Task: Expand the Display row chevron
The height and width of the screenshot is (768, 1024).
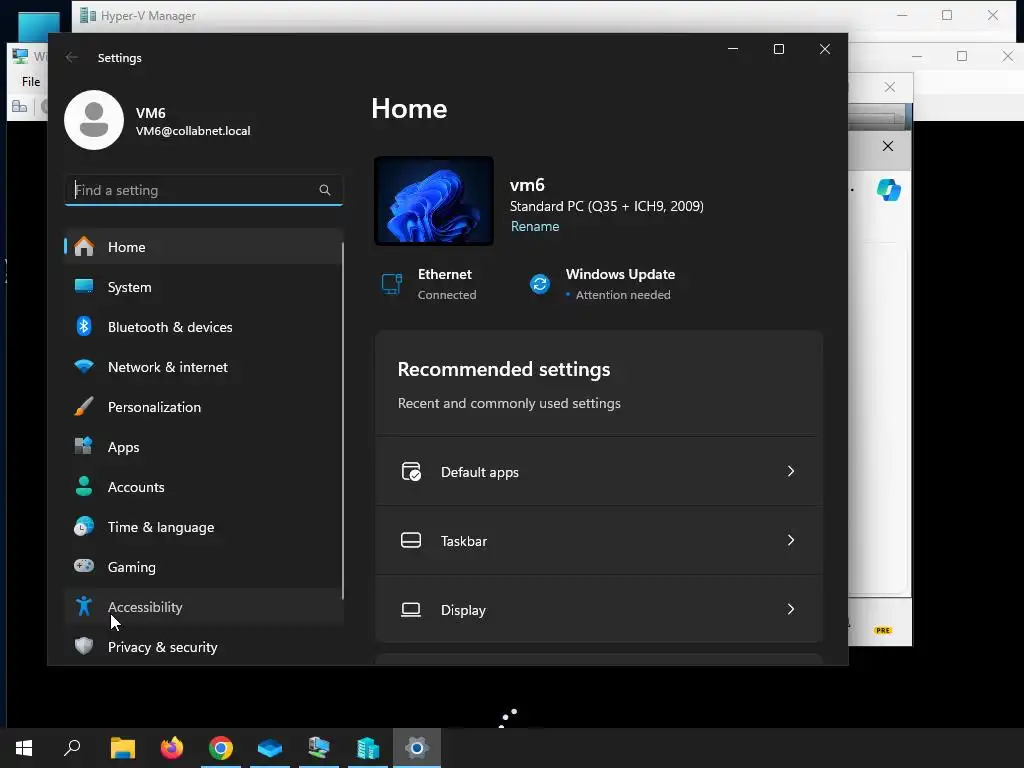Action: [791, 609]
